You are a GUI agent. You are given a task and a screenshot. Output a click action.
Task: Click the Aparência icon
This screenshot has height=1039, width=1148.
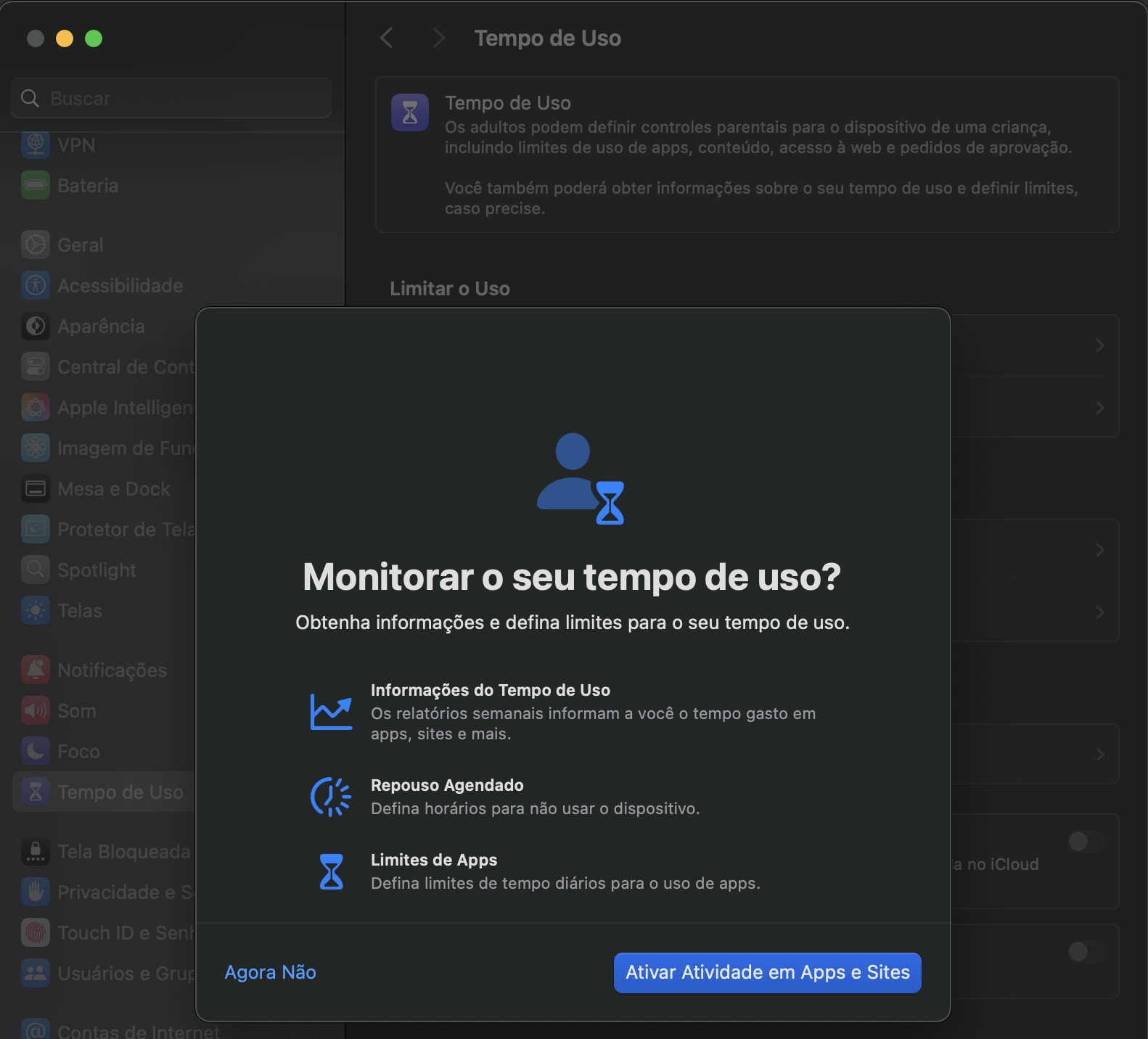pyautogui.click(x=36, y=326)
